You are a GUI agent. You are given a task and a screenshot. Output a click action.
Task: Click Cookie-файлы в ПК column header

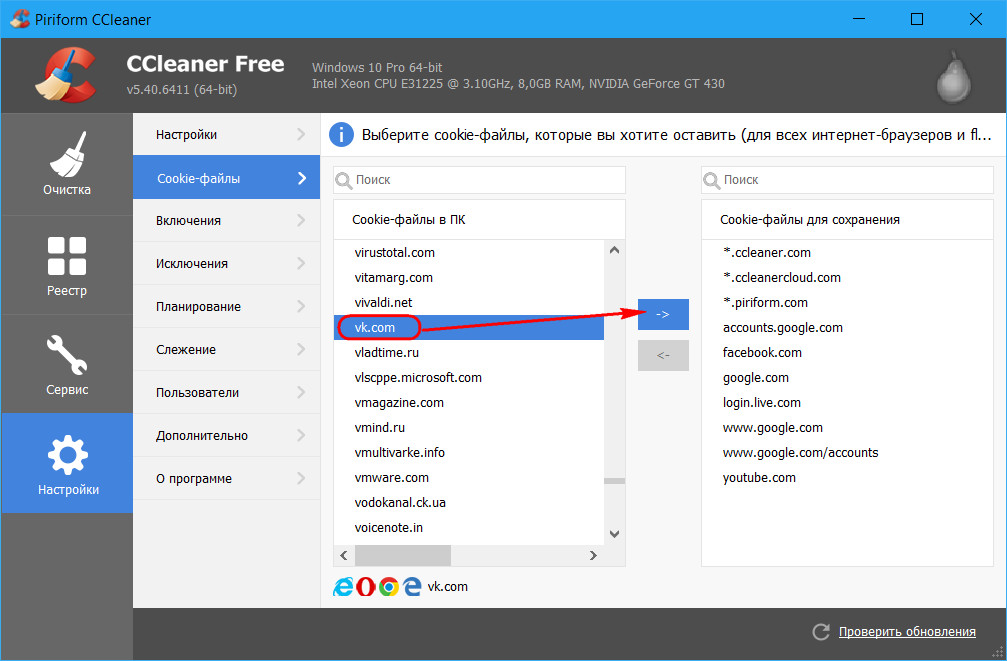(x=479, y=220)
